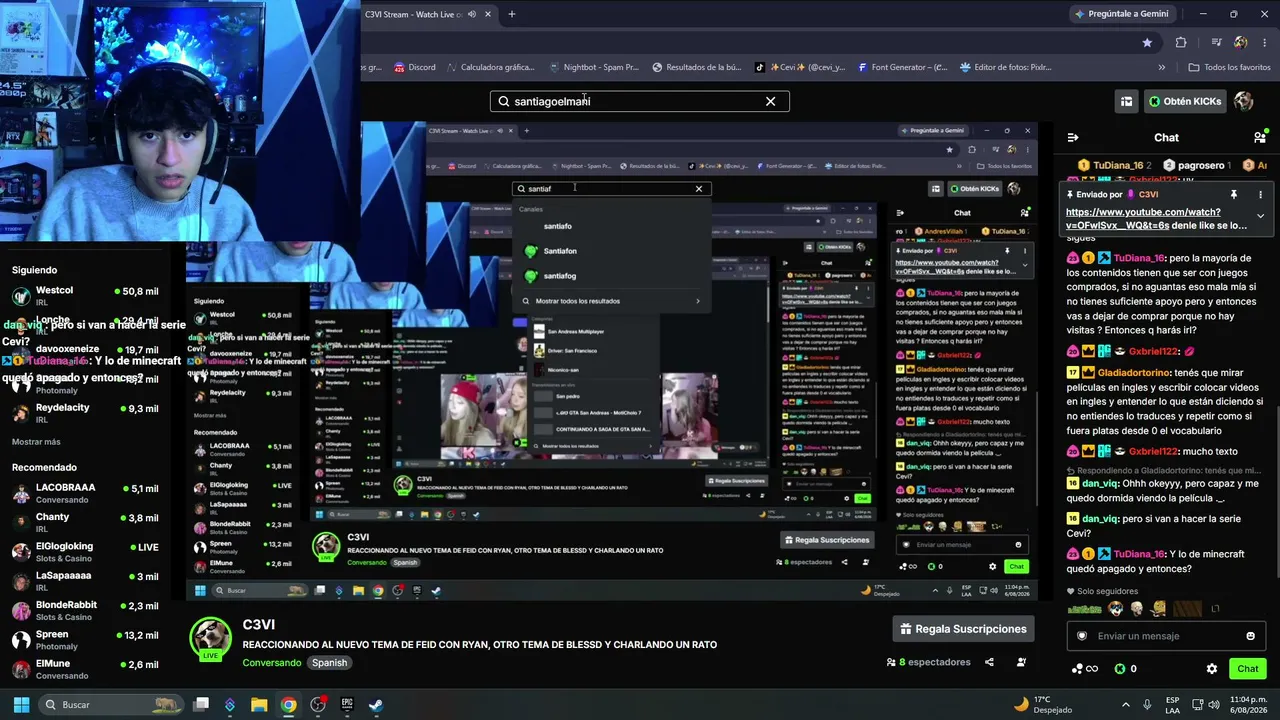Open the Discord bookmark
Viewport: 1280px width, 720px height.
415,68
